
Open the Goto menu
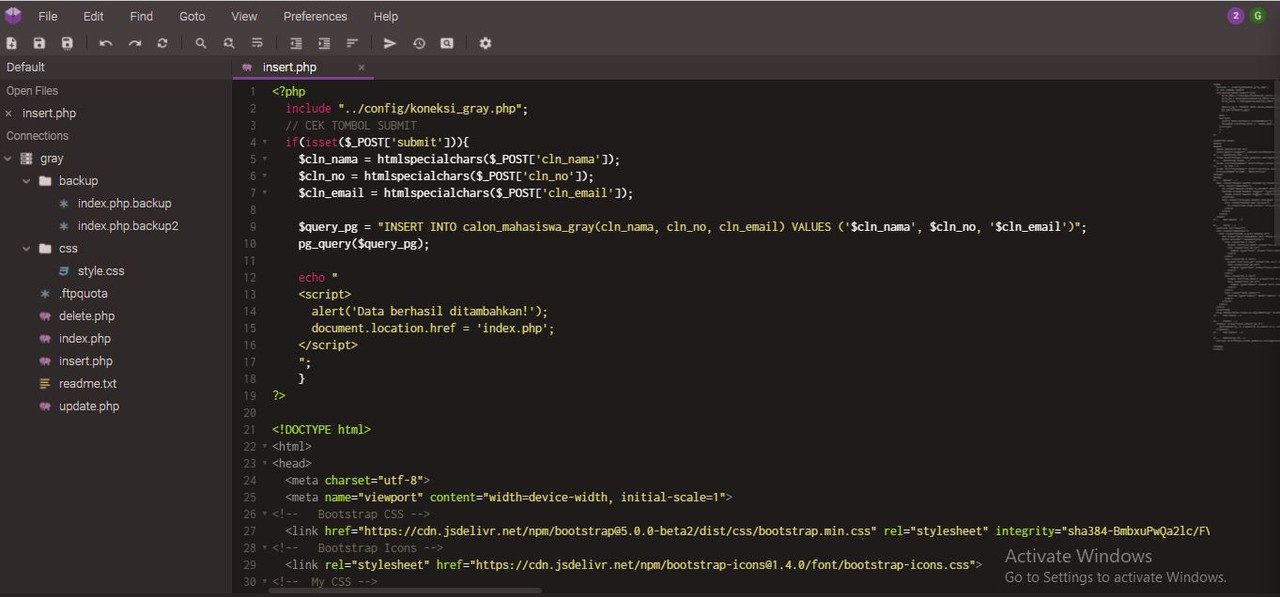[192, 16]
